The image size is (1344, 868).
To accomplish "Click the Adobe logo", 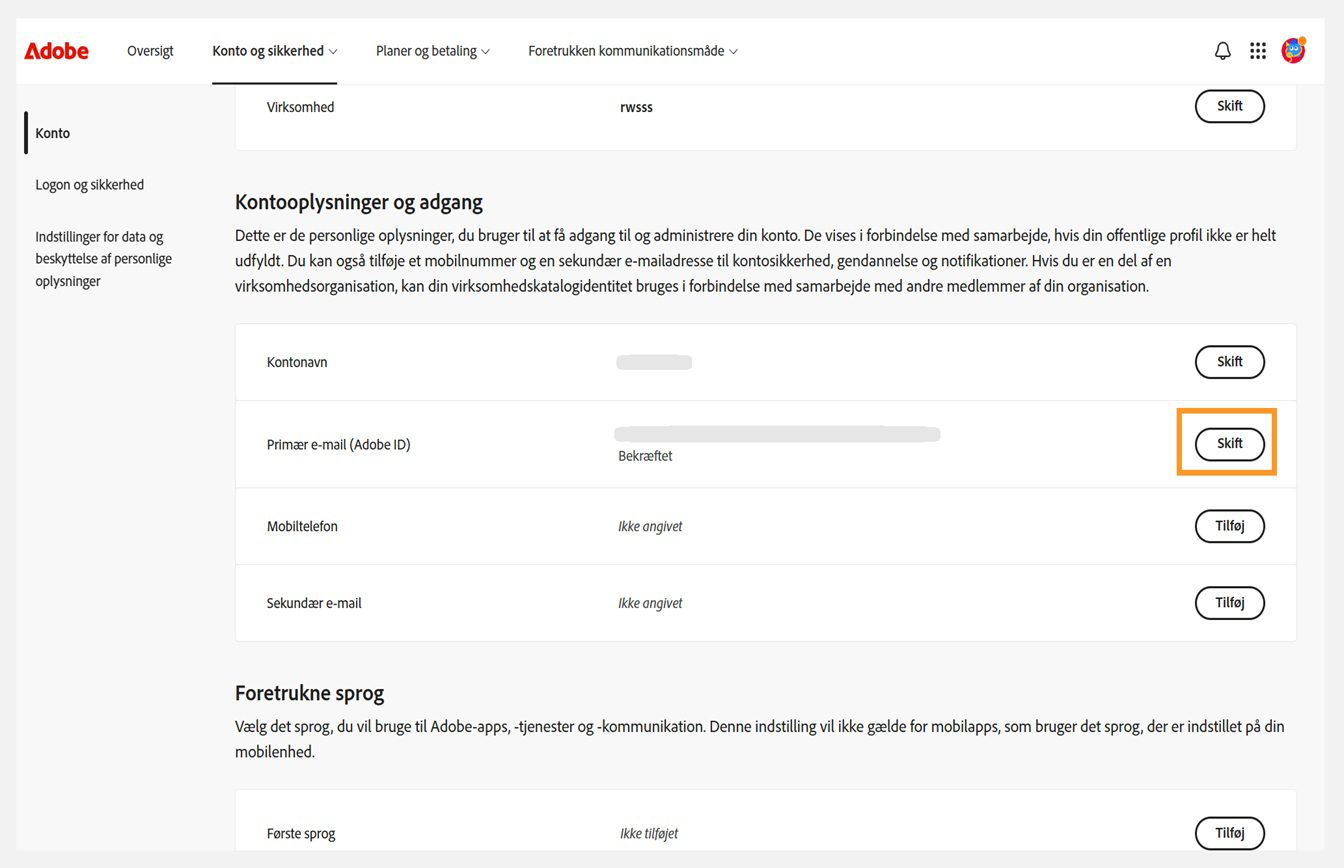I will (x=56, y=51).
